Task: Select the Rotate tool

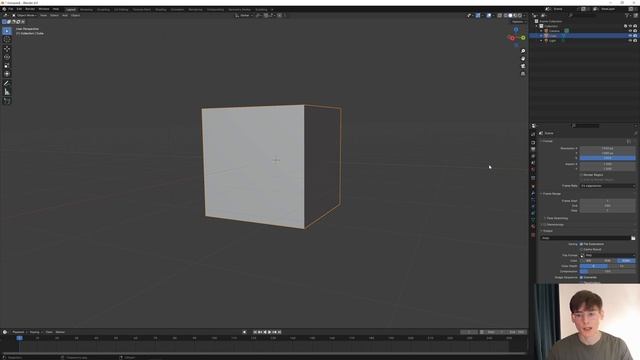Action: pyautogui.click(x=7, y=57)
